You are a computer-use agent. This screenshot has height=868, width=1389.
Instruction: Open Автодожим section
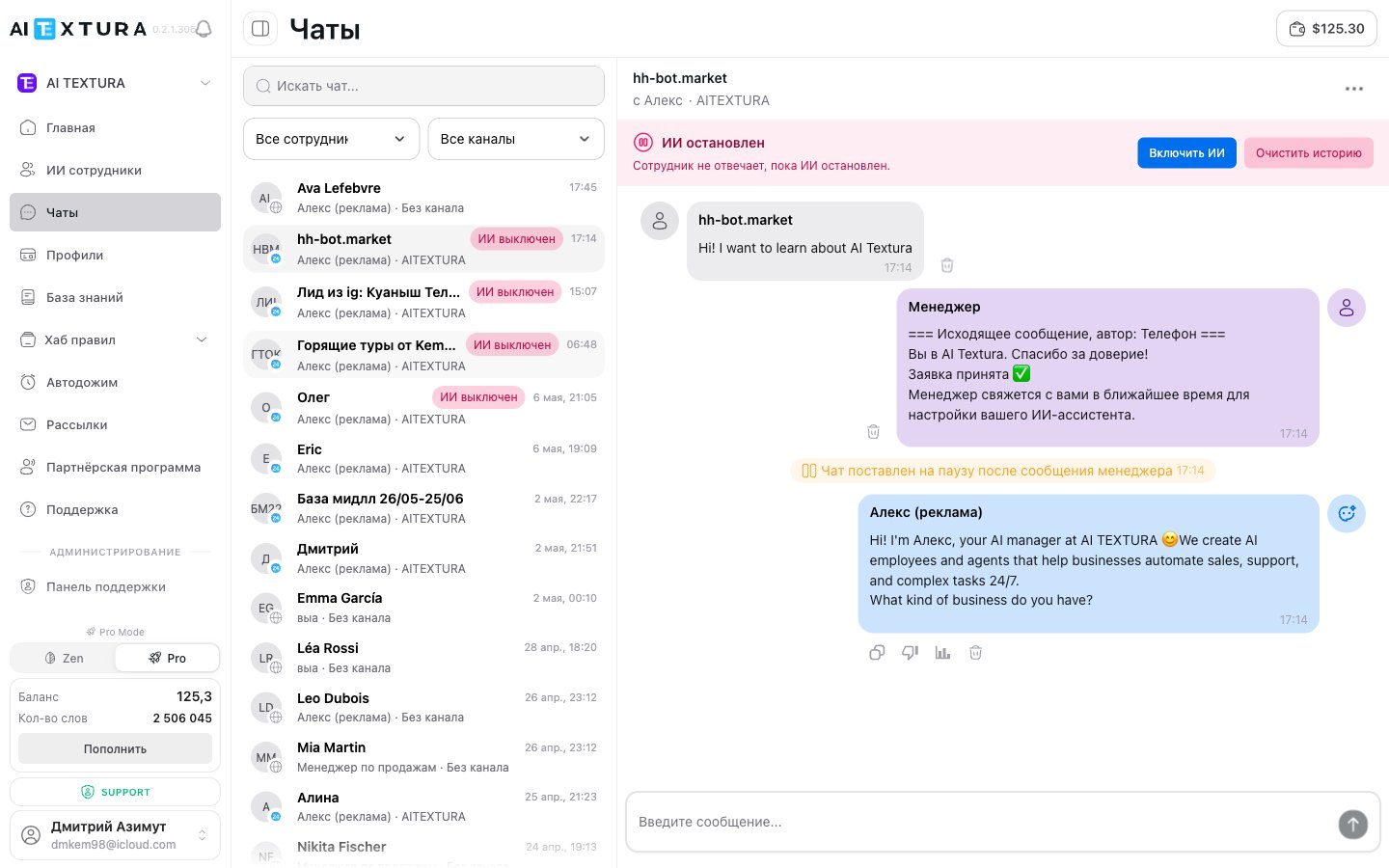115,382
